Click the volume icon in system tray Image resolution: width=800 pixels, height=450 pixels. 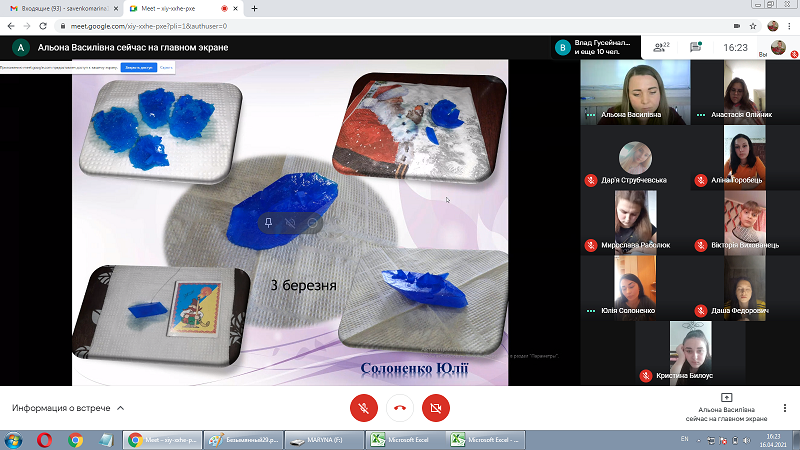[x=747, y=440]
